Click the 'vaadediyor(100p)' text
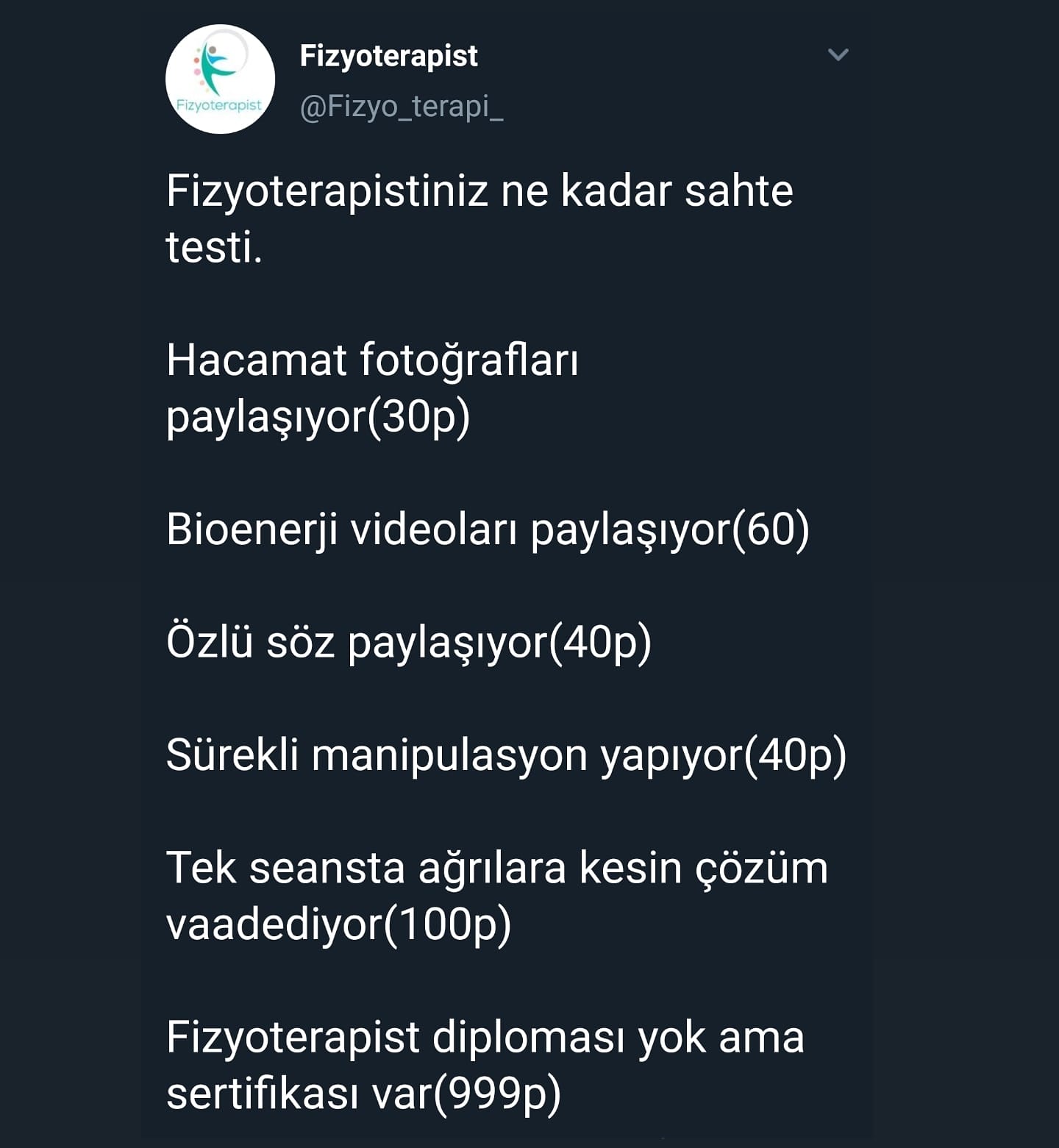 pos(338,924)
